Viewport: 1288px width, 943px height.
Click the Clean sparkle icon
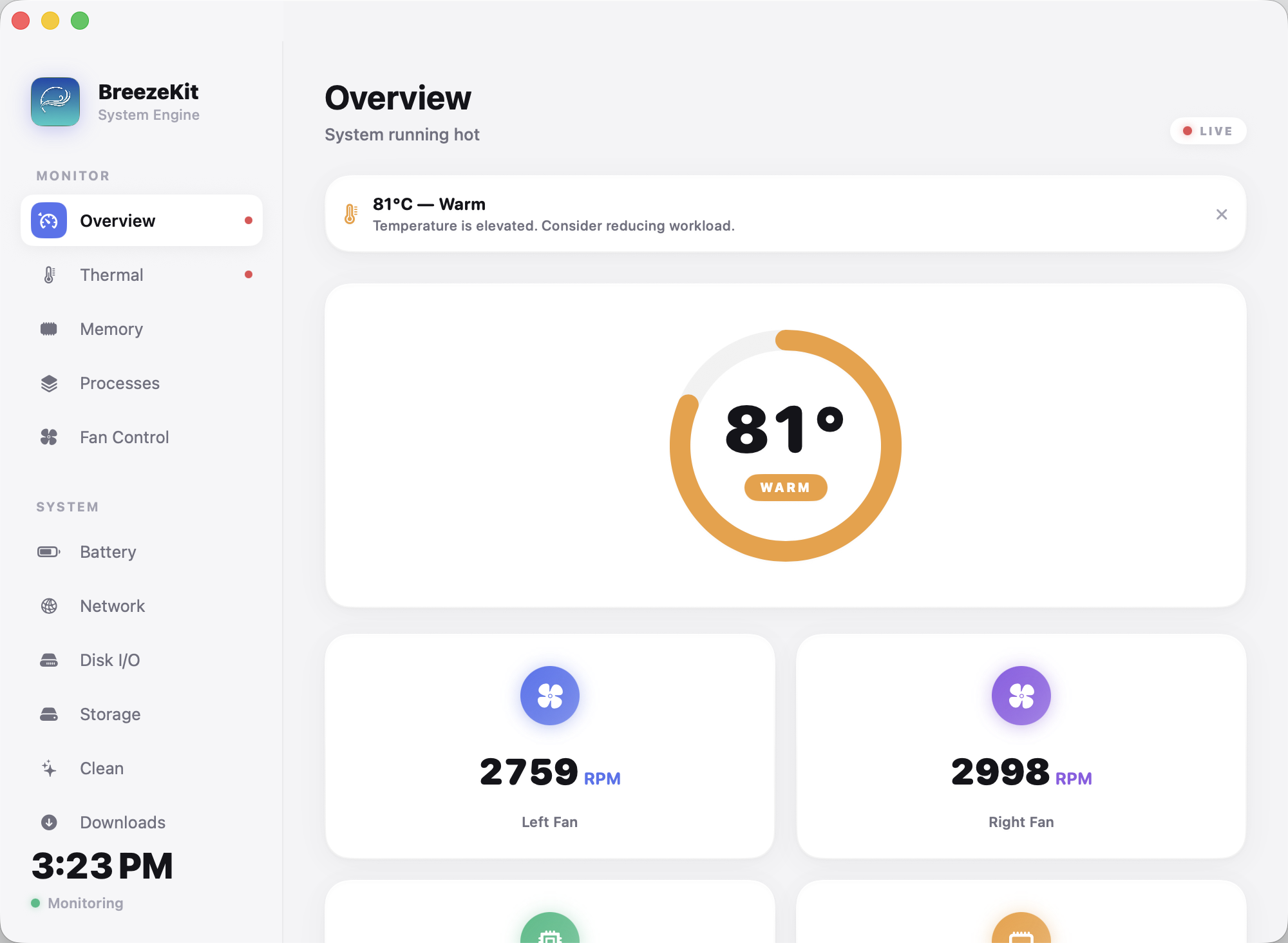[x=49, y=768]
